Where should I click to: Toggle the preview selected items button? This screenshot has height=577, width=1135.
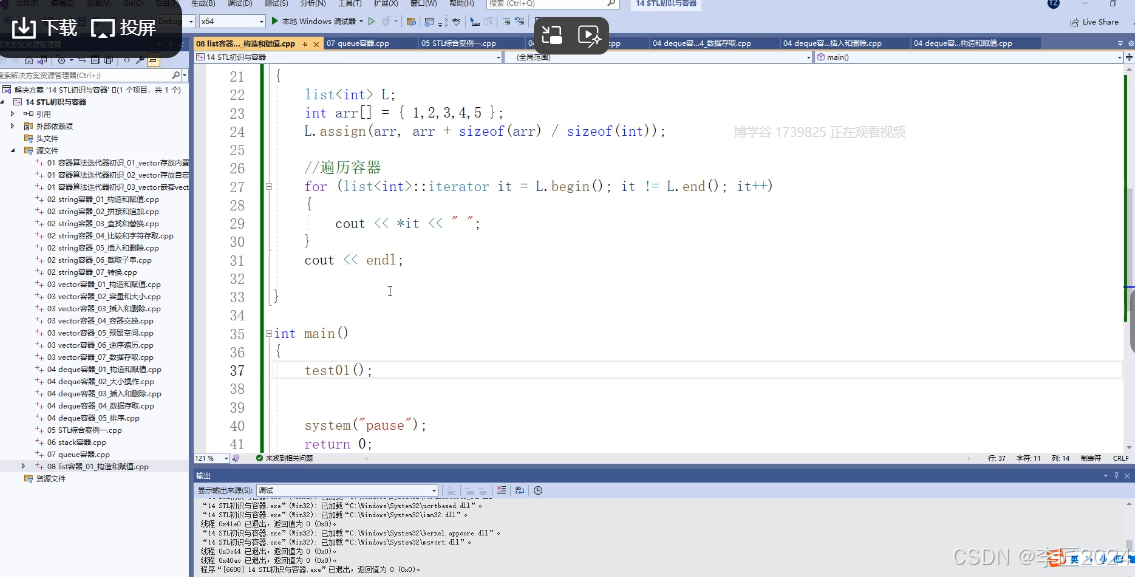point(153,60)
